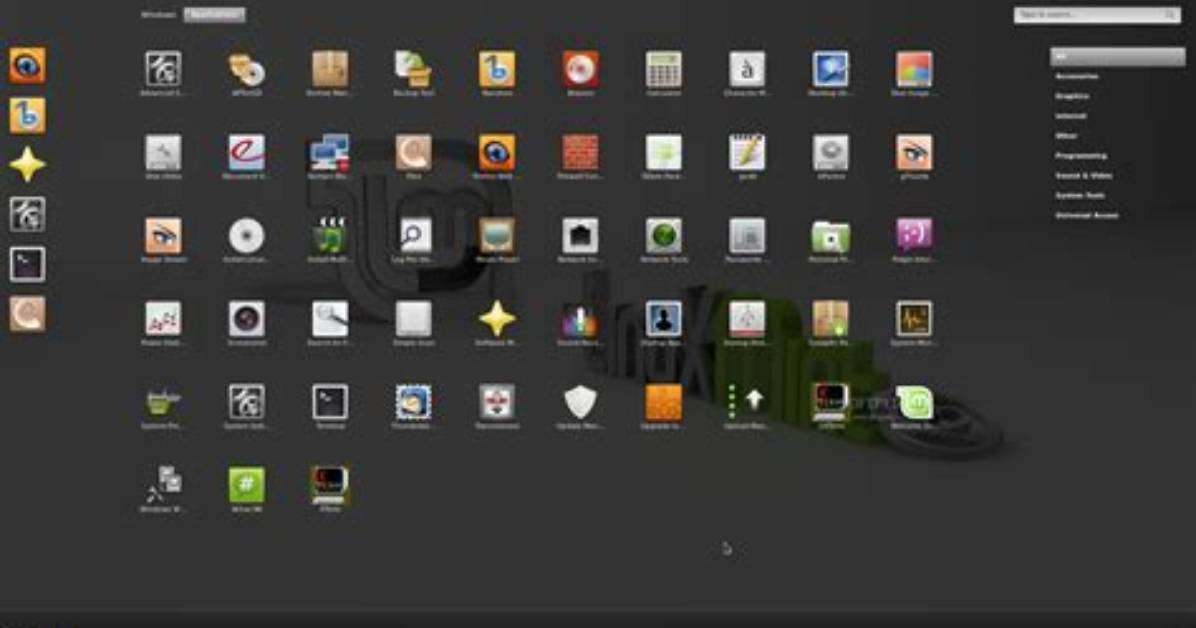Open the white disc installer icon
The height and width of the screenshot is (628, 1196).
246,236
